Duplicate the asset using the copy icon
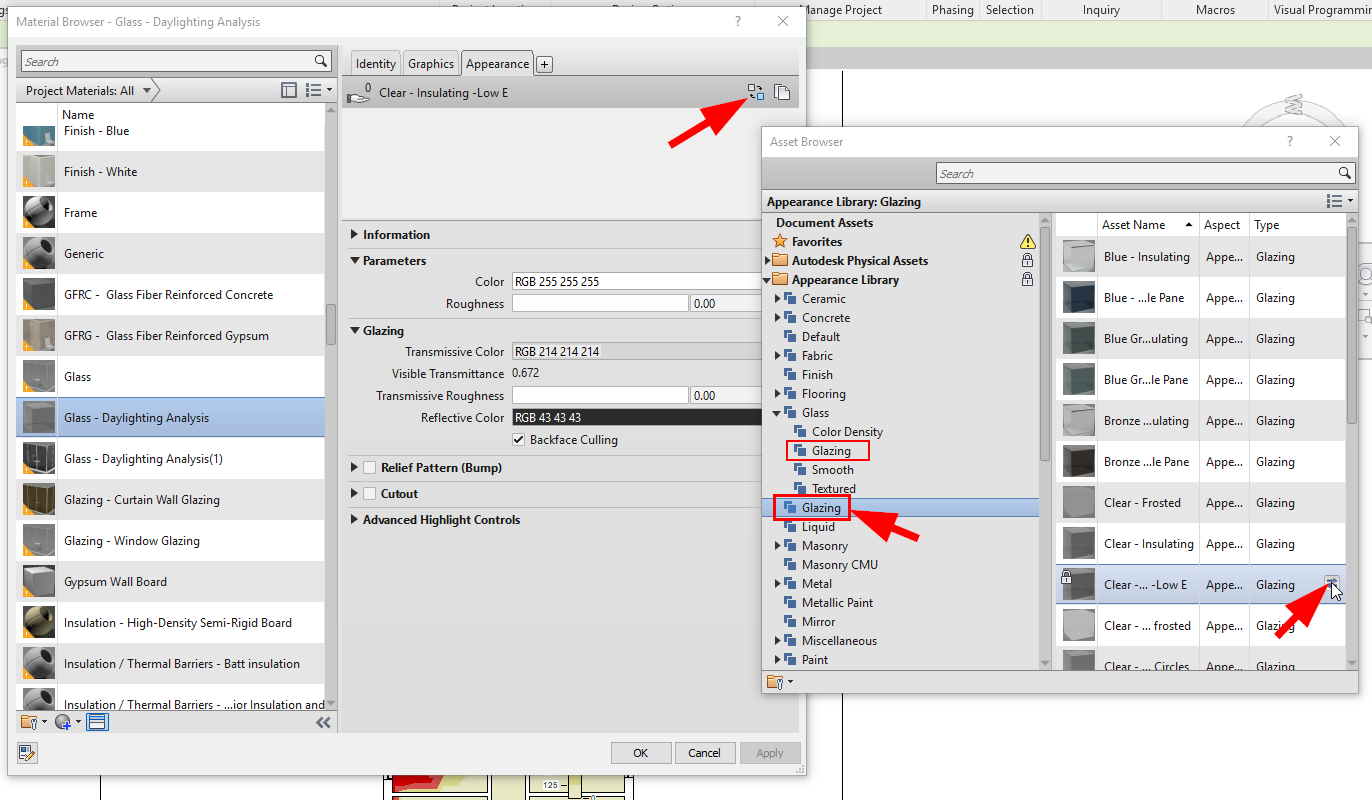1372x800 pixels. pos(783,91)
